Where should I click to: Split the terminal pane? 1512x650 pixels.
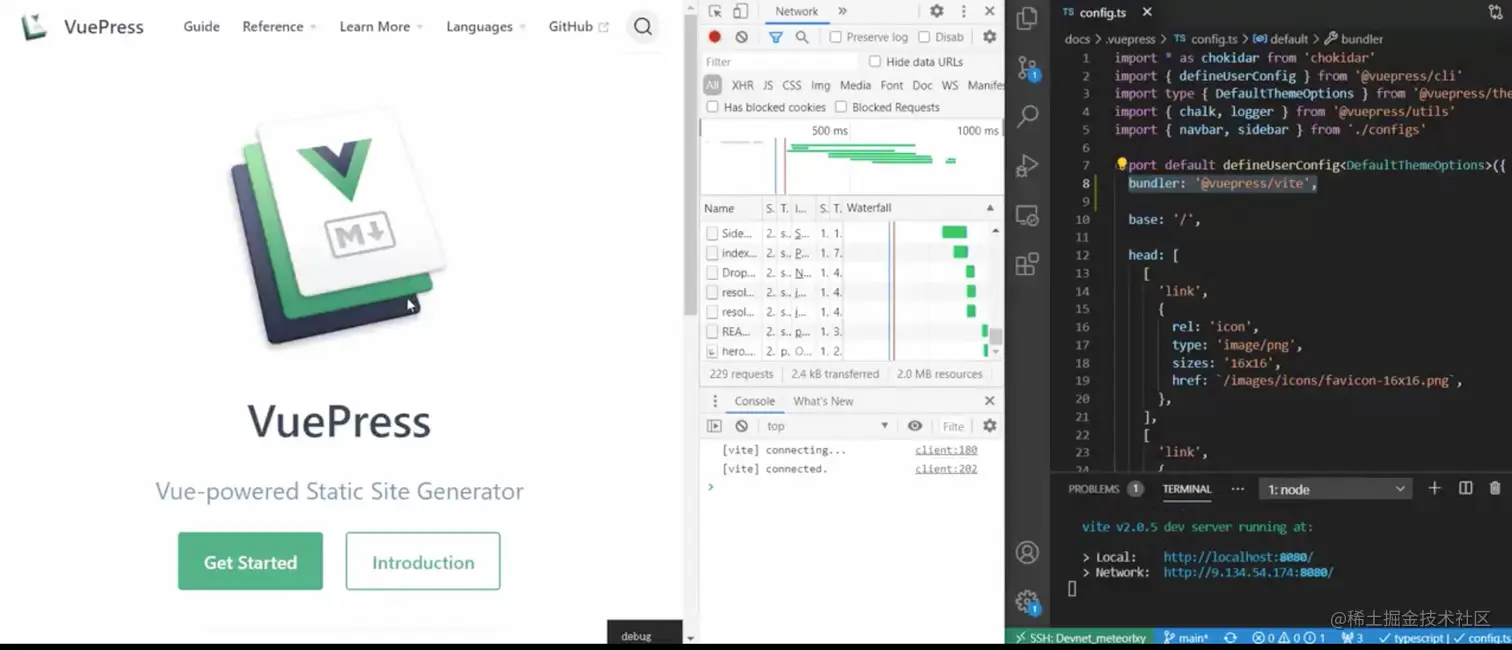[x=1465, y=488]
